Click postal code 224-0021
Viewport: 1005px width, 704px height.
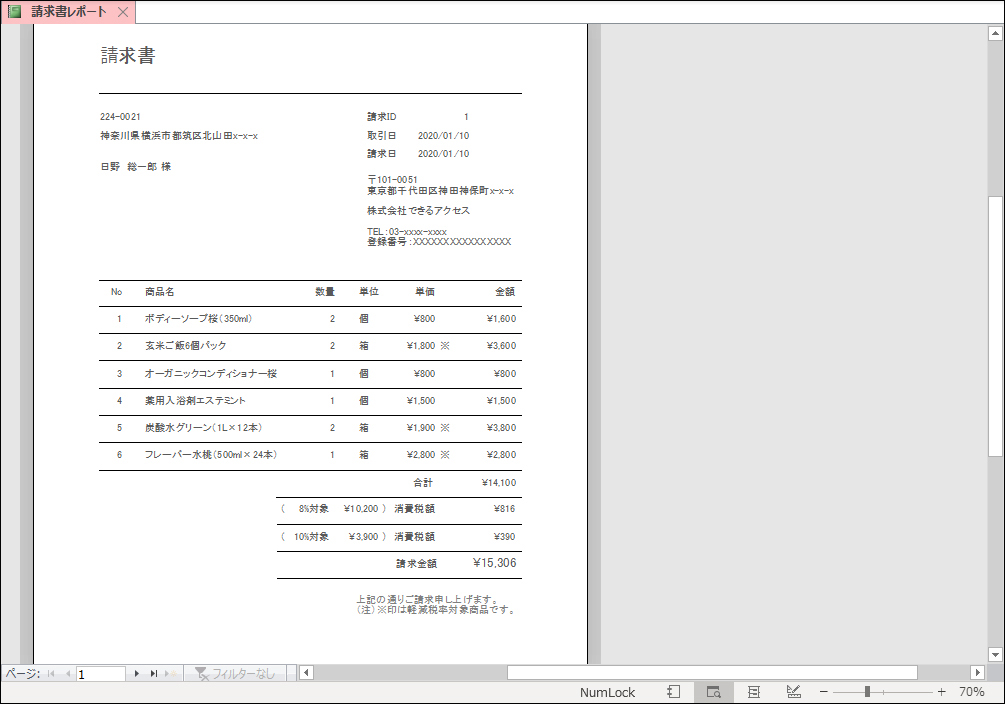(x=120, y=117)
